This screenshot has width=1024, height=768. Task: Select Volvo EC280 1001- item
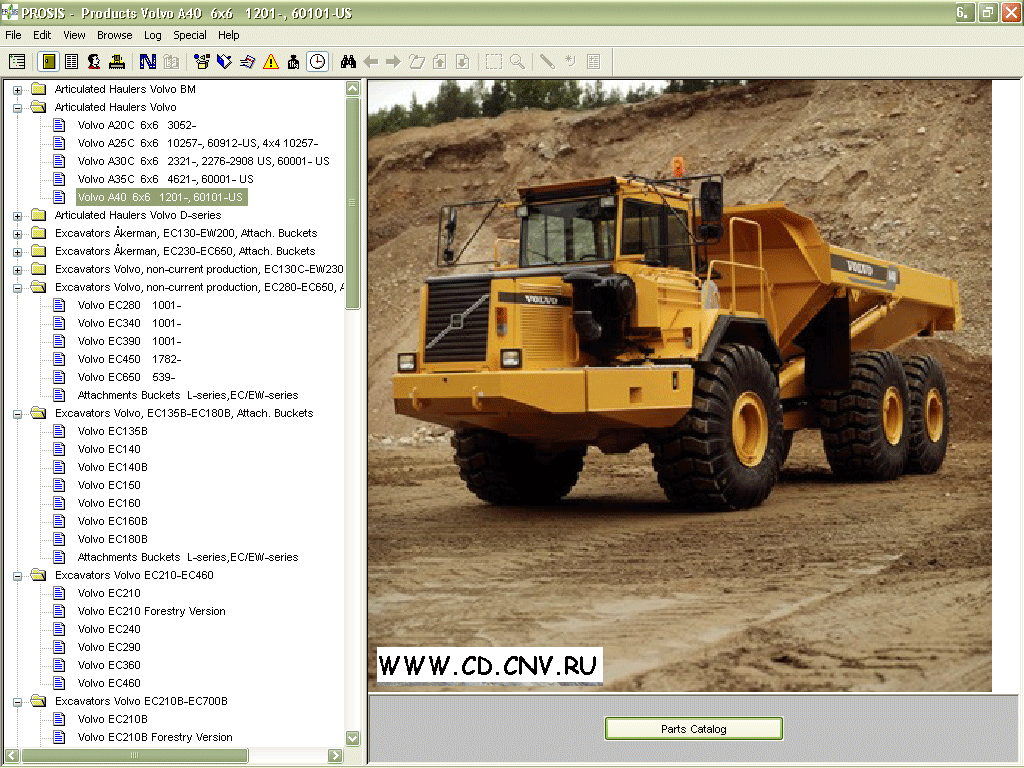click(129, 305)
